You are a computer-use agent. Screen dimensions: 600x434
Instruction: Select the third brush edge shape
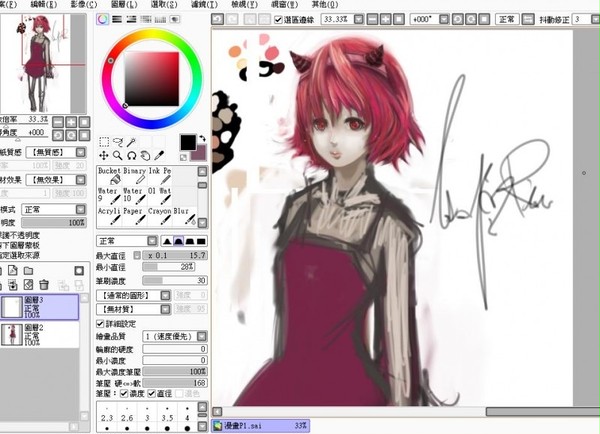(190, 241)
